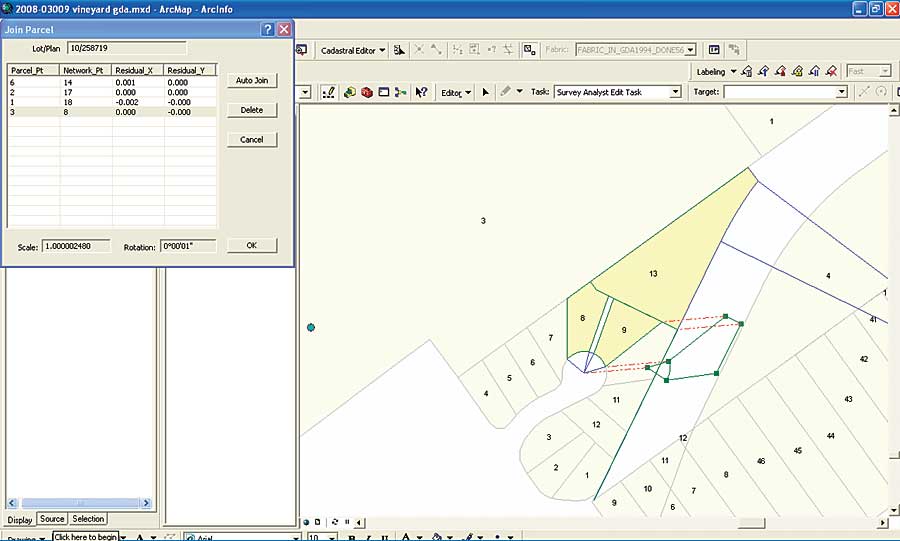Click the table of contents horizontal scrollbar
Viewport: 900px width, 541px height.
point(80,503)
